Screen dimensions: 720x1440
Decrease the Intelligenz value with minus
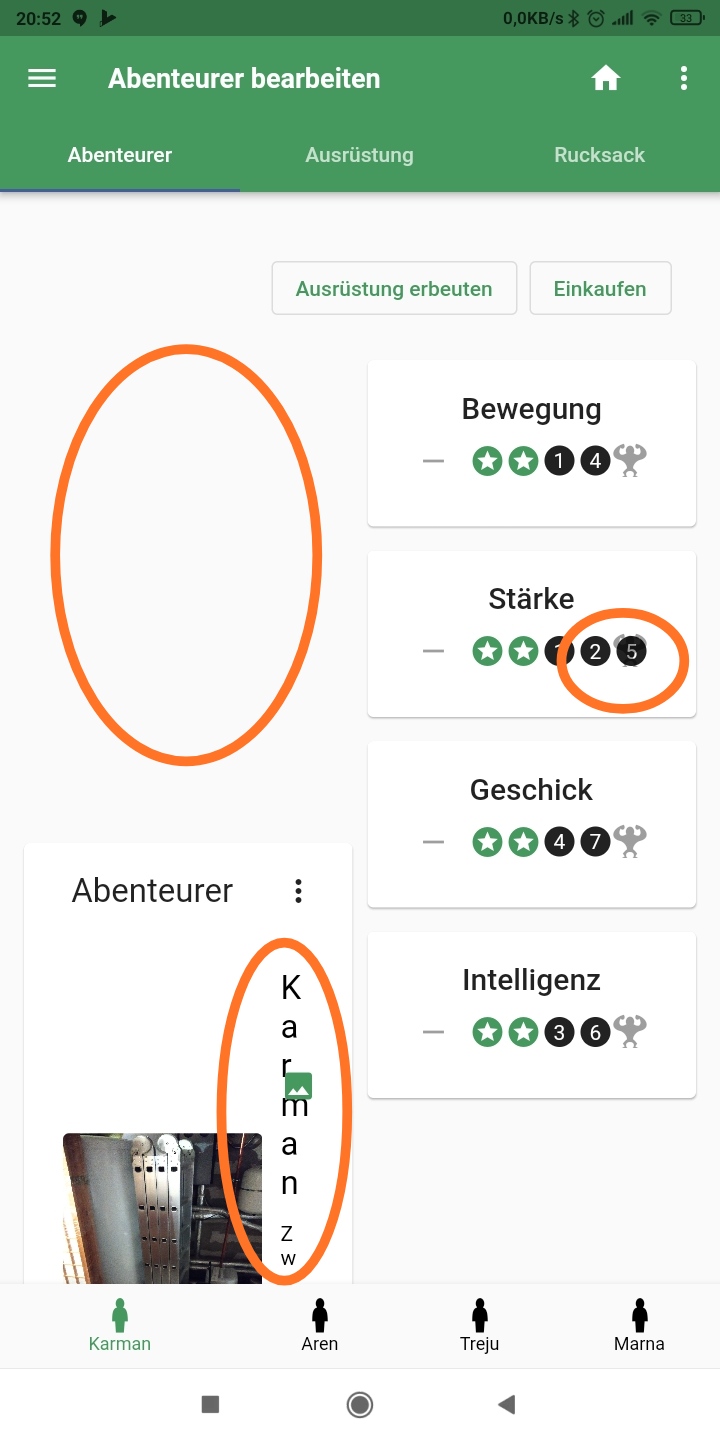pos(433,1031)
